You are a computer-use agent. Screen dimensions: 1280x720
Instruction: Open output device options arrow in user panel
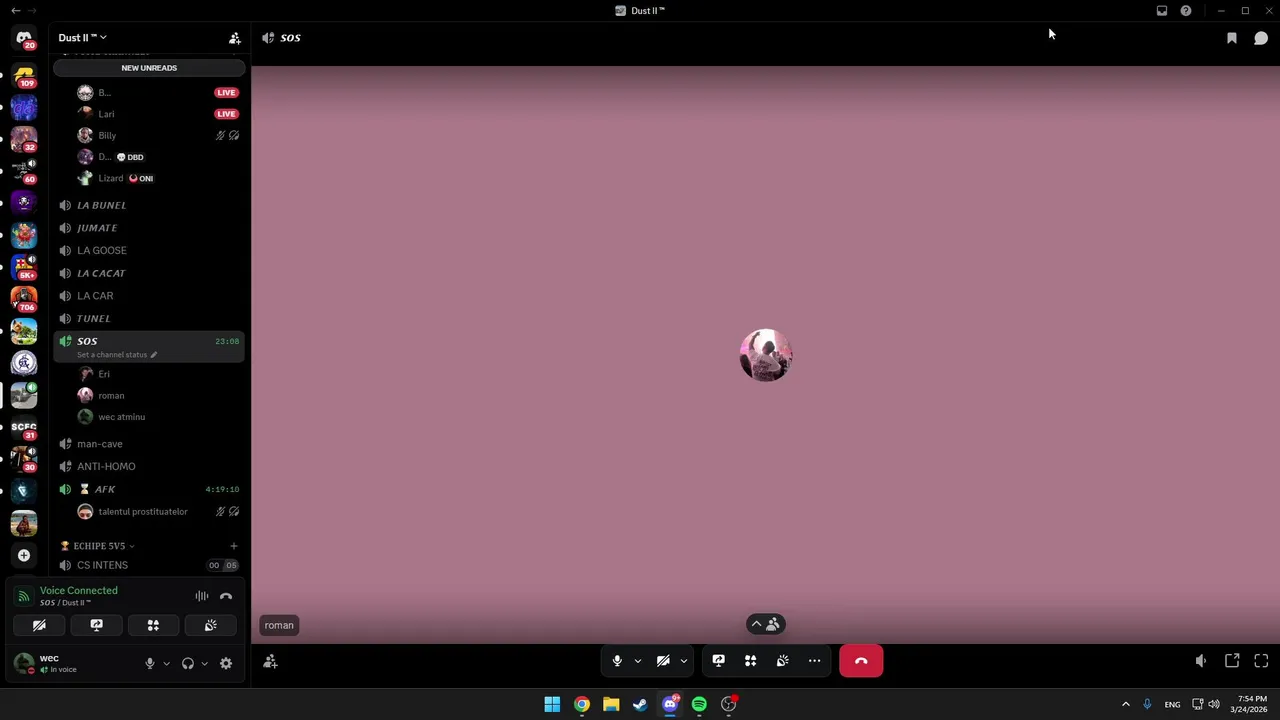pos(204,663)
